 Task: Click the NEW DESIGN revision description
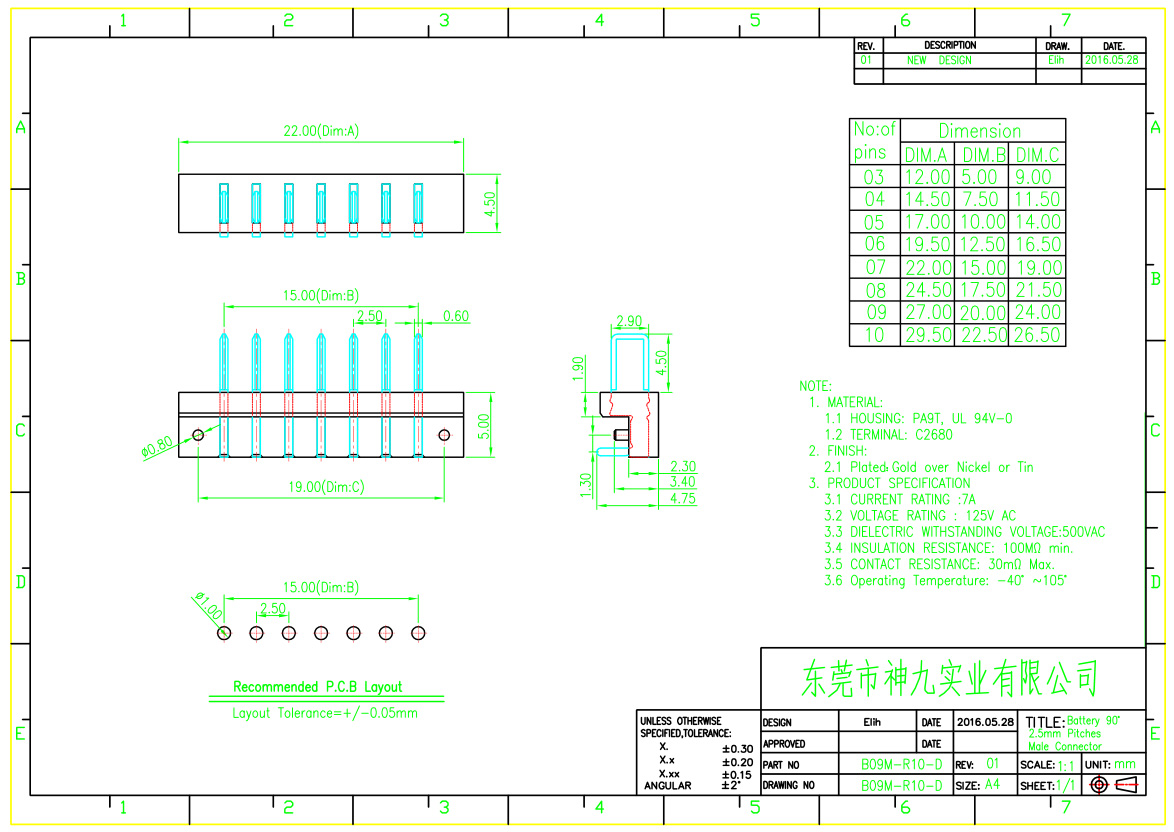pyautogui.click(x=939, y=60)
